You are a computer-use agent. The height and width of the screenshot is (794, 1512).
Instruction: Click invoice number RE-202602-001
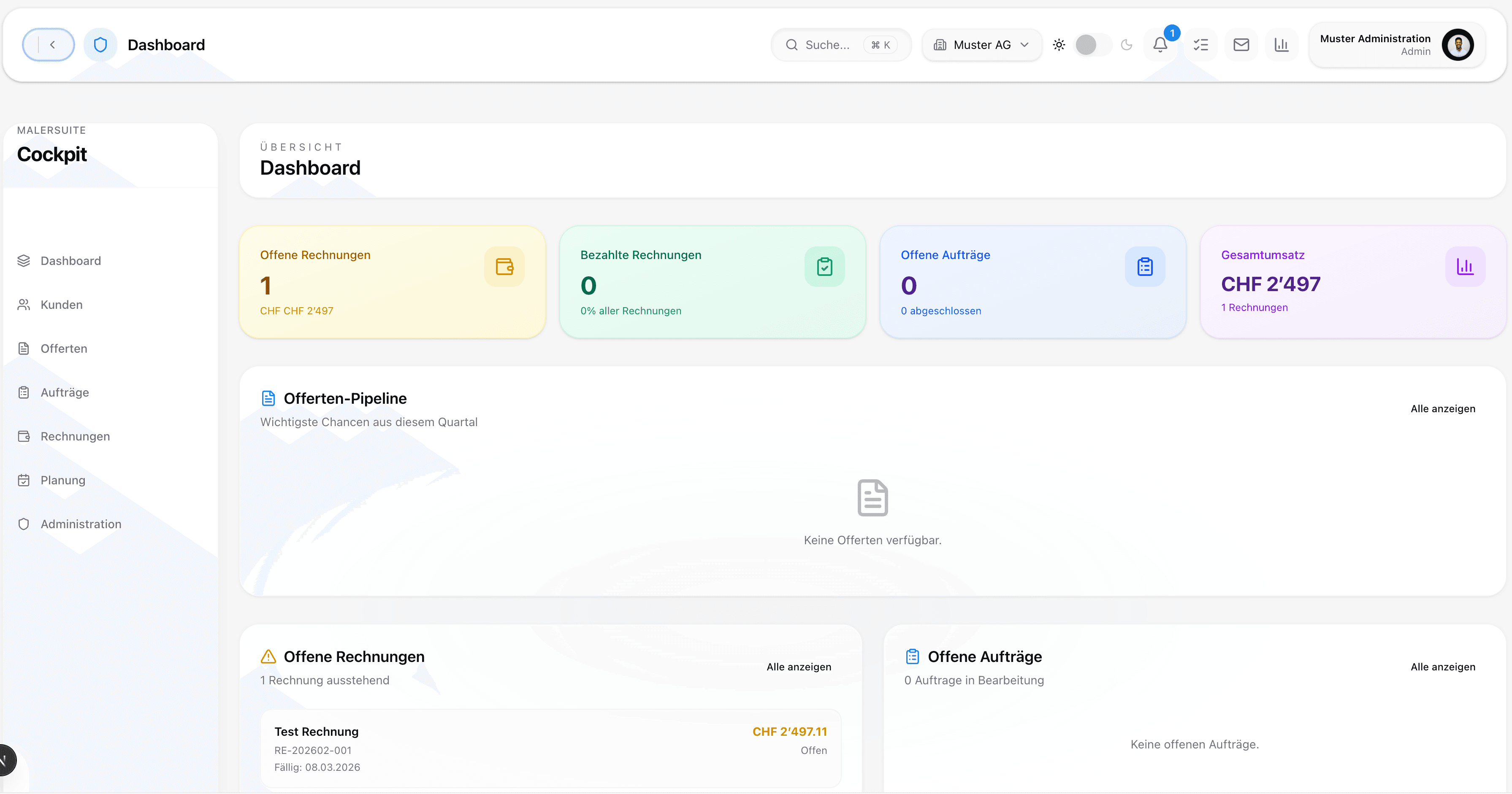313,750
